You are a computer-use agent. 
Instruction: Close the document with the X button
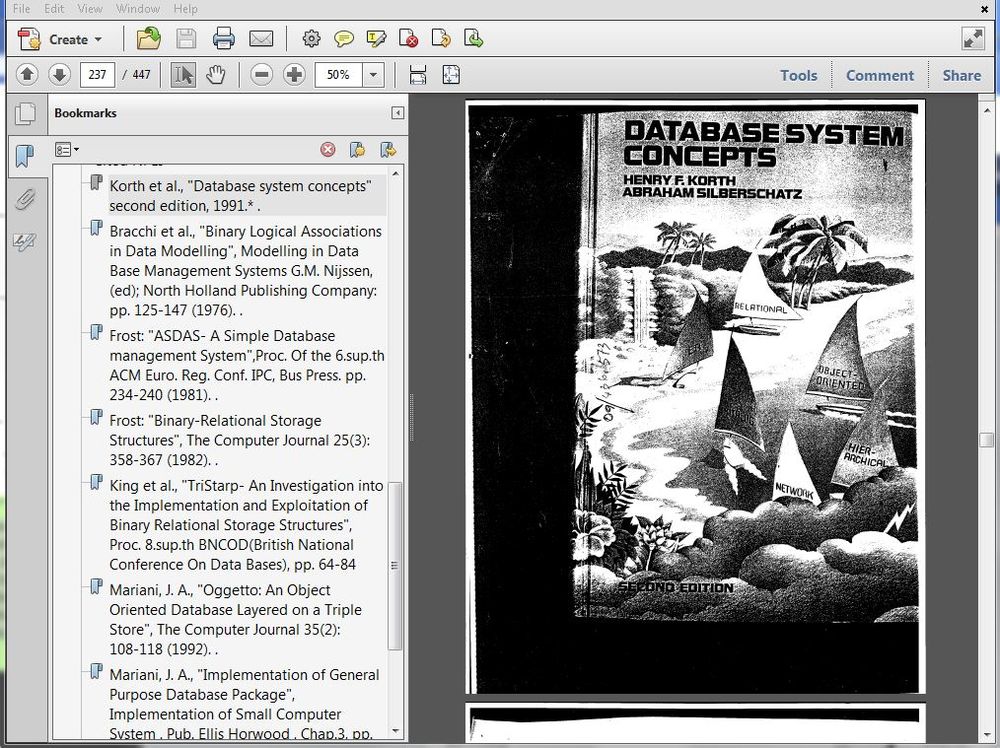984,9
